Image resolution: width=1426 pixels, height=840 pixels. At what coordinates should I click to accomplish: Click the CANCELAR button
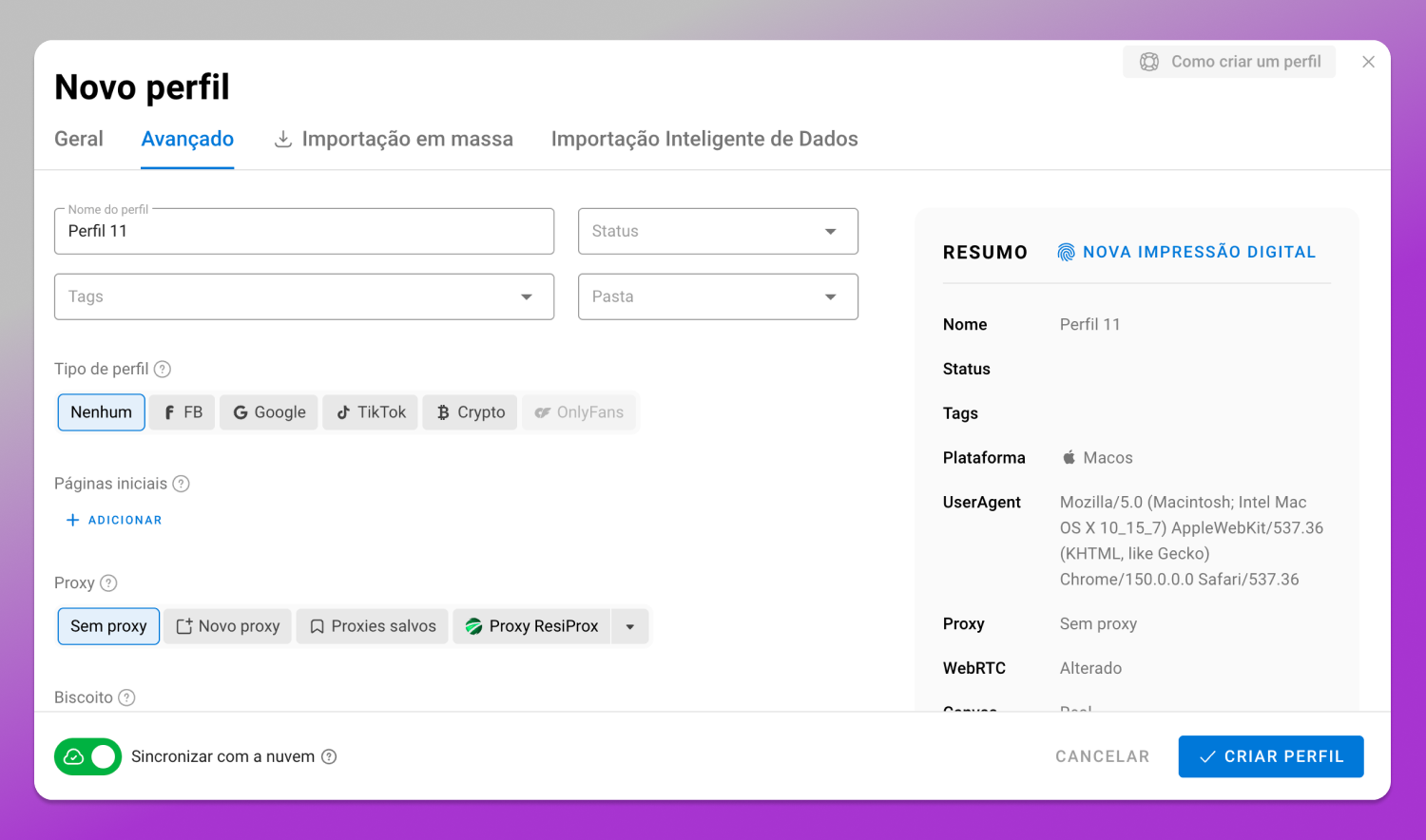click(x=1103, y=756)
